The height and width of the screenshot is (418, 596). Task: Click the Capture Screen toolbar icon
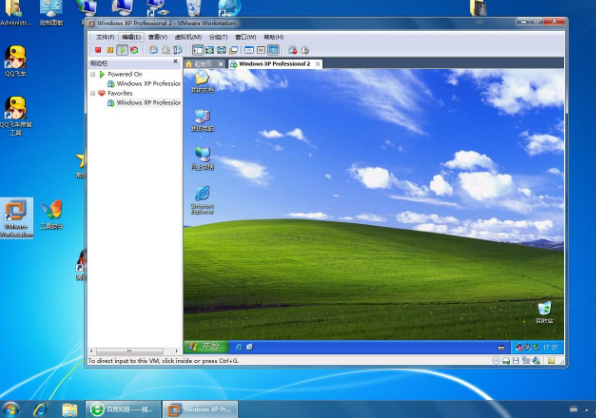tap(292, 50)
